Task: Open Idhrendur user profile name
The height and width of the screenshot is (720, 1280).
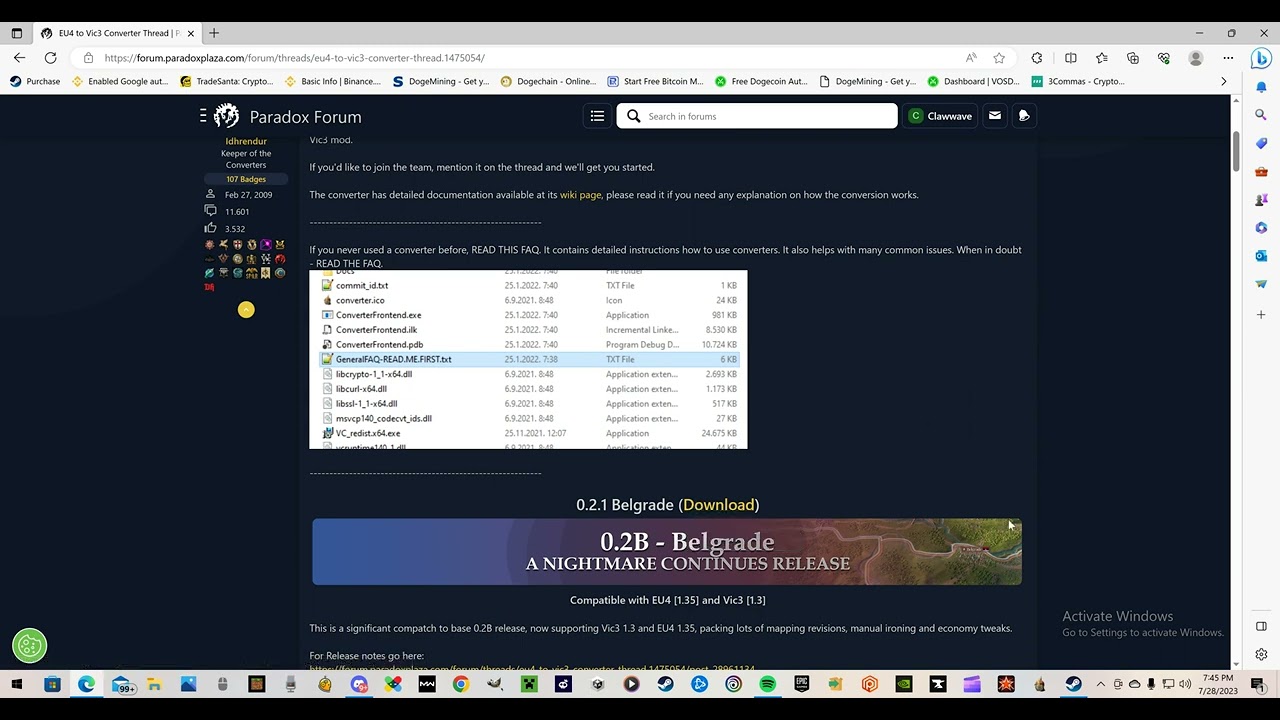Action: click(246, 141)
